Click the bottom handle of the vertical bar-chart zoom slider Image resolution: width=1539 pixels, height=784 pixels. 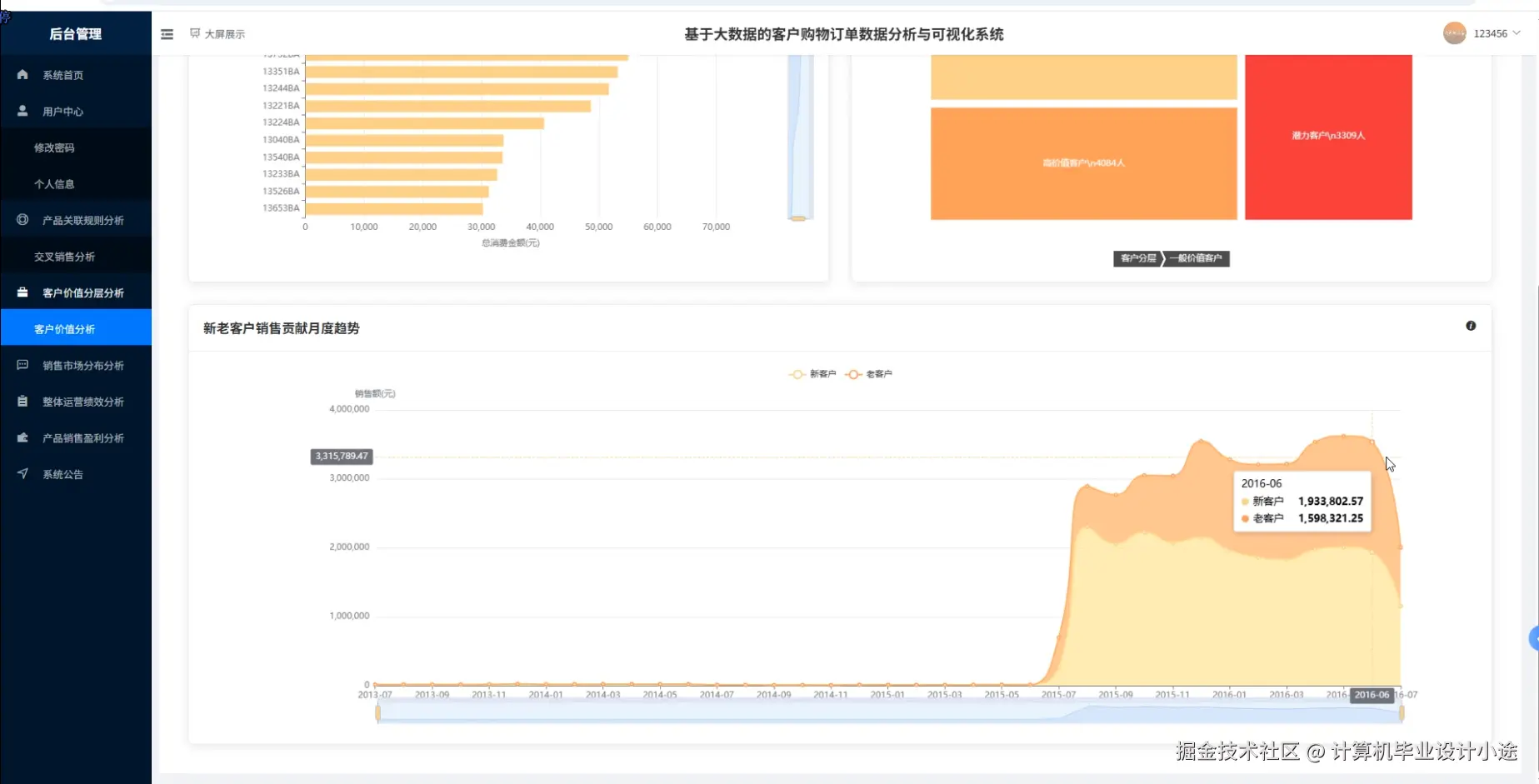pyautogui.click(x=798, y=218)
